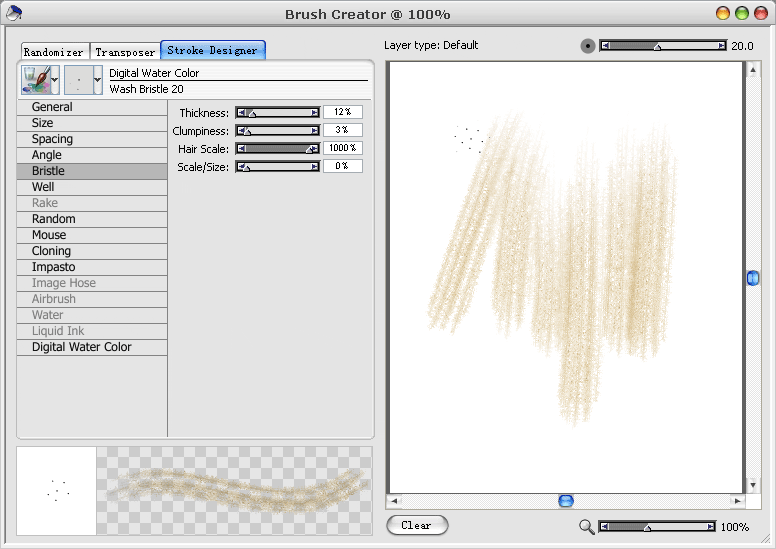Open the Well settings section
Screen dimensions: 776x549
pyautogui.click(x=92, y=187)
